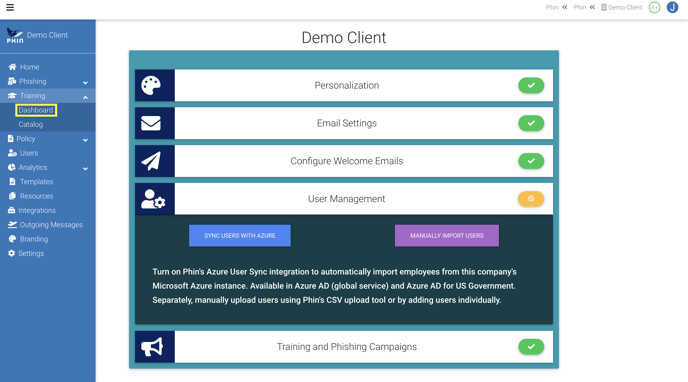Toggle the Email Settings green check status

(531, 123)
